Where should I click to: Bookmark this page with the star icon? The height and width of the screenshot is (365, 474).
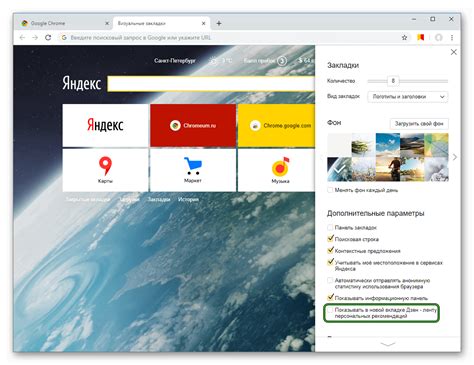tap(404, 38)
